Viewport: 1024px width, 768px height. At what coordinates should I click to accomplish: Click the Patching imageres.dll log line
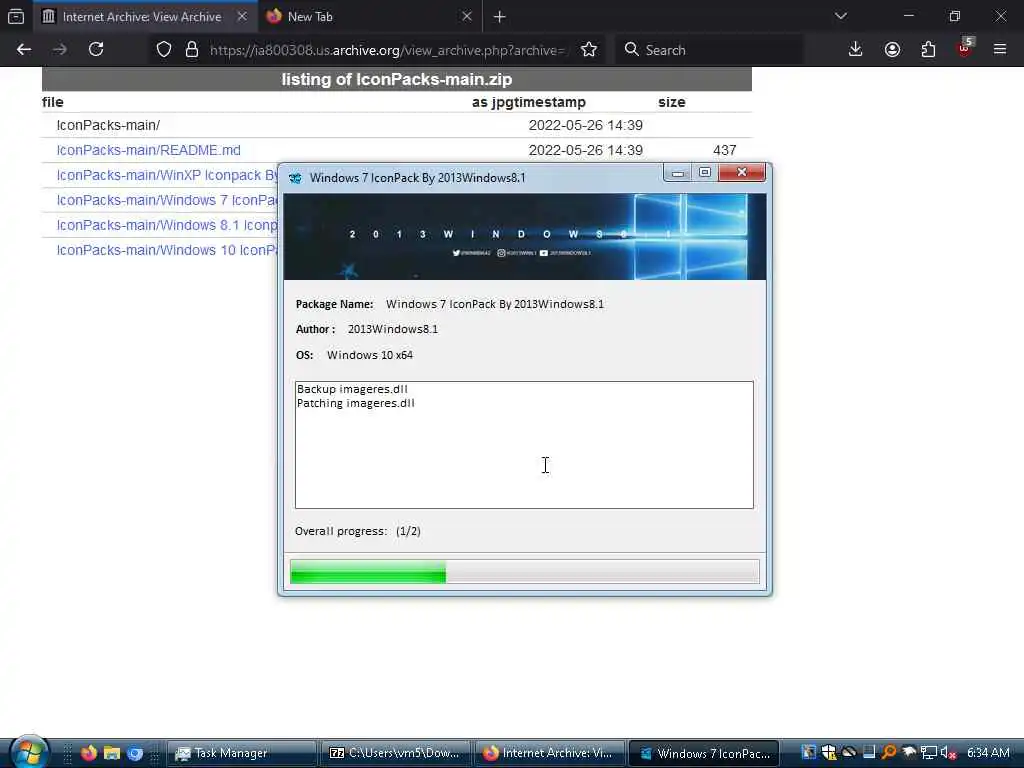[355, 404]
